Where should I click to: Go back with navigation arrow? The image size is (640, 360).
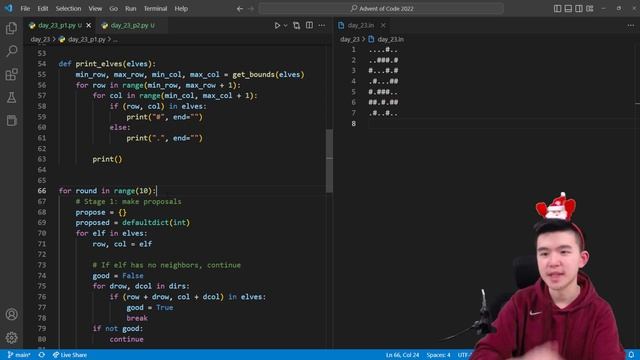pyautogui.click(x=240, y=9)
